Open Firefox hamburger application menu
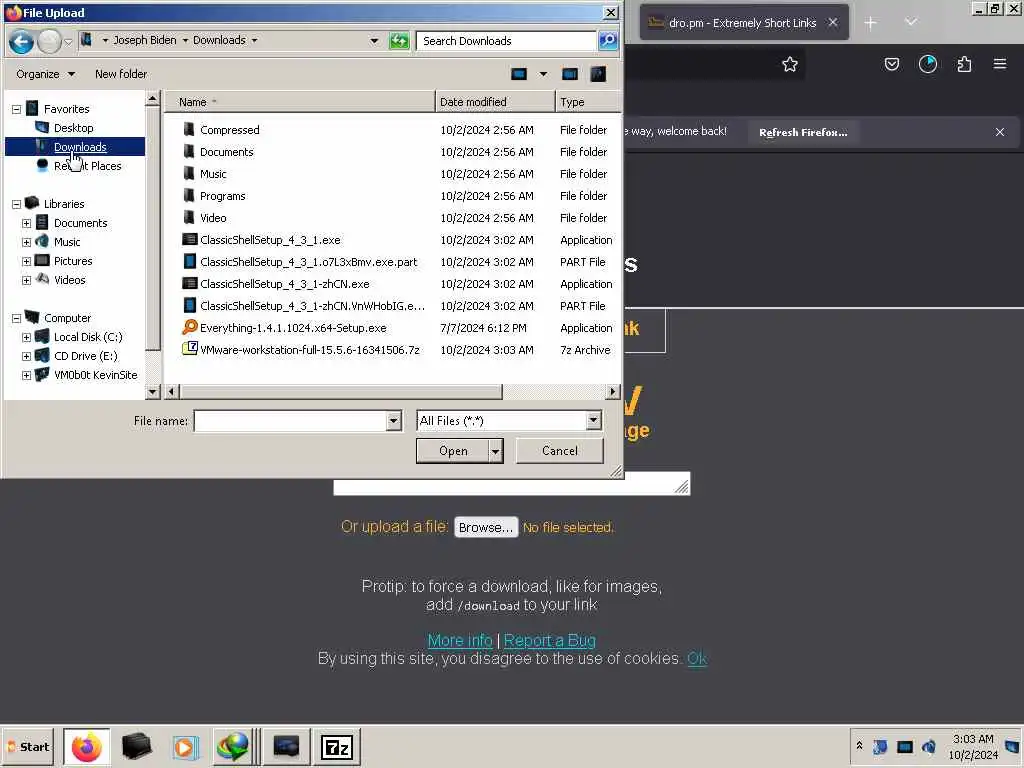Image resolution: width=1024 pixels, height=768 pixels. point(1000,64)
